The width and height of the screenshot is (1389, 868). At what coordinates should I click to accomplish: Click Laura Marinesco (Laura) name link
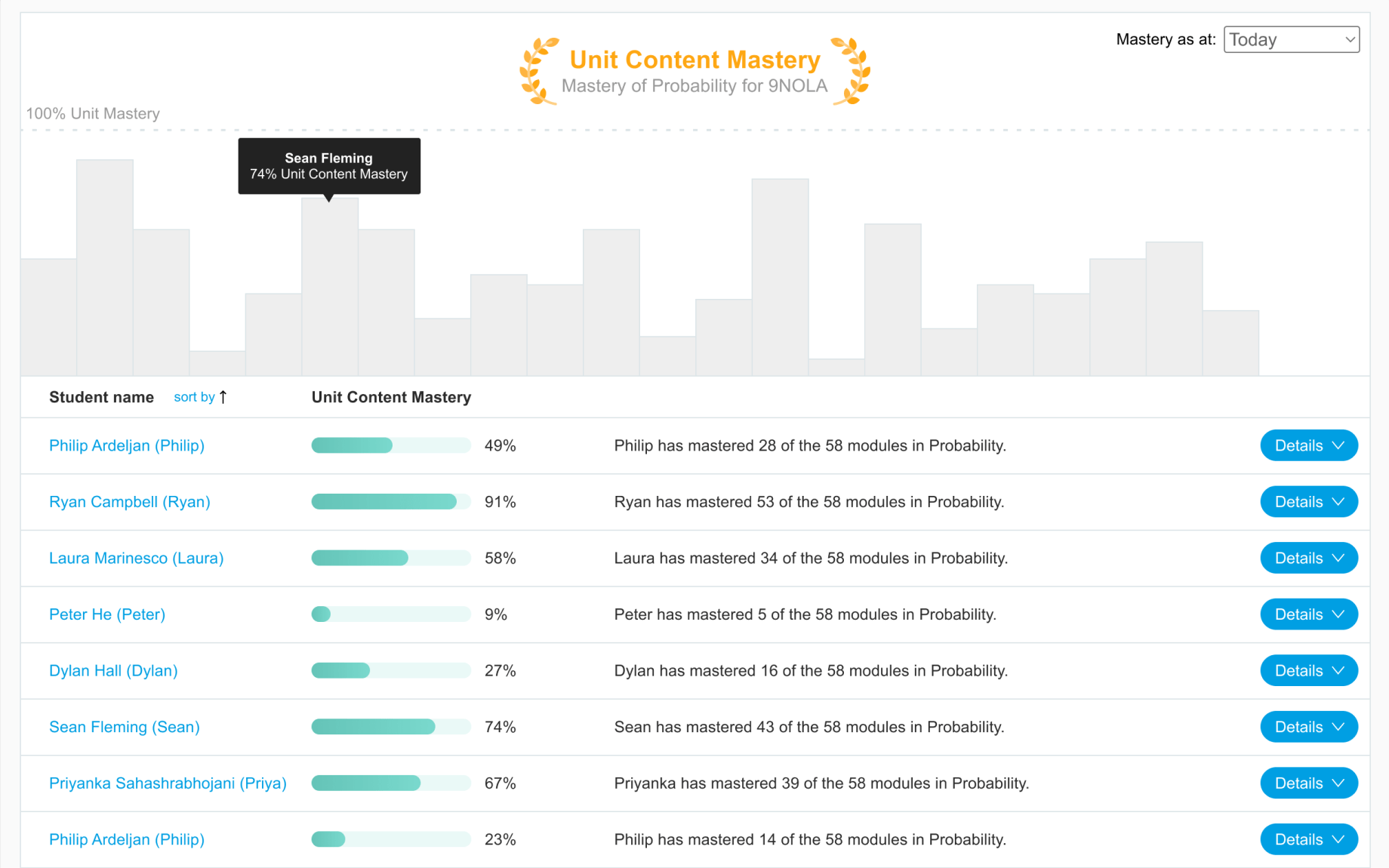(x=136, y=559)
